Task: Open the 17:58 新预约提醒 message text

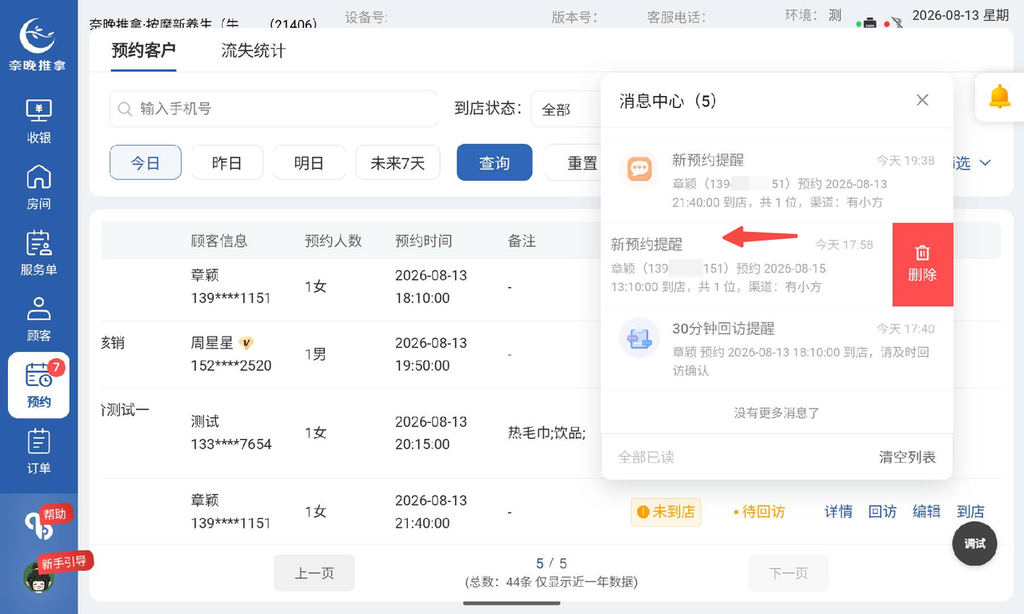Action: click(746, 265)
